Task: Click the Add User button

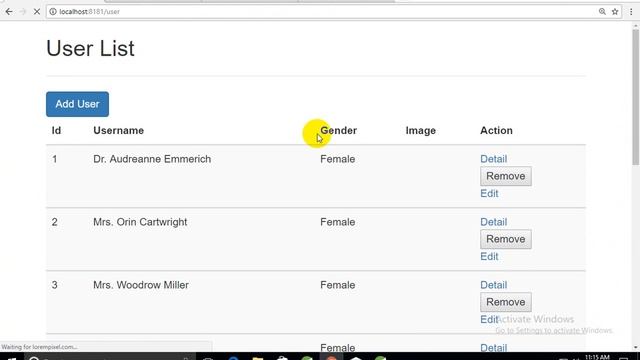Action: [x=78, y=104]
